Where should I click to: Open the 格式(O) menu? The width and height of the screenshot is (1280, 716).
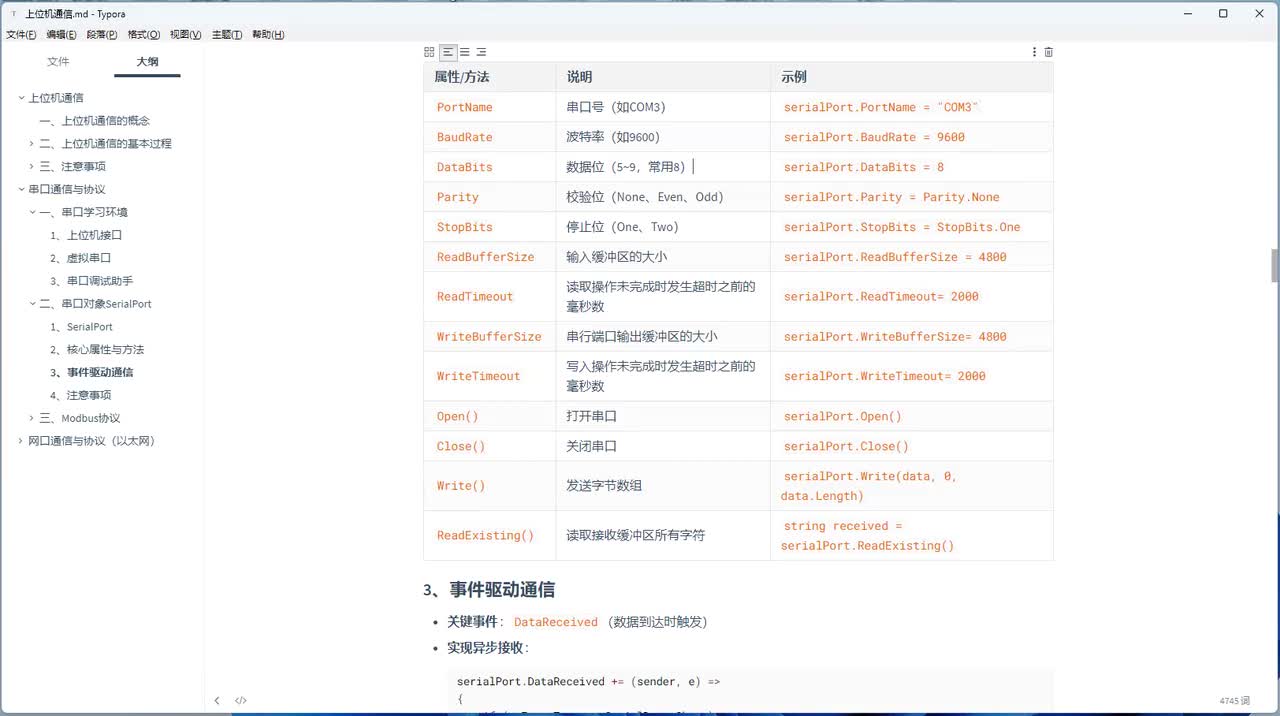point(143,35)
